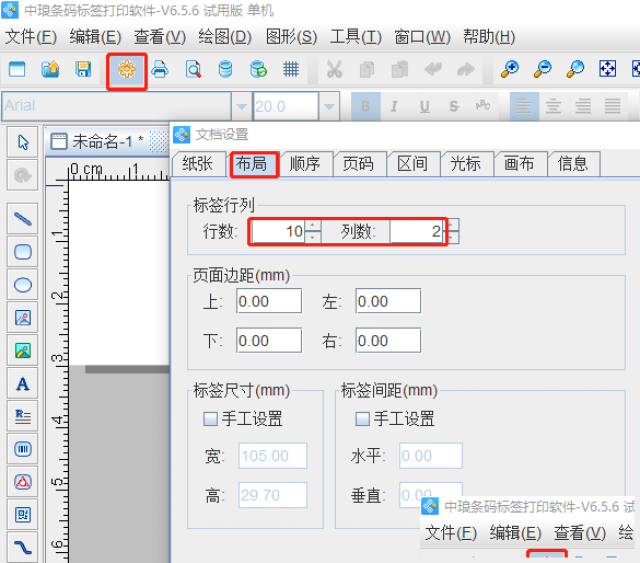The height and width of the screenshot is (563, 640).
Task: Toggle Bold formatting button
Action: [x=366, y=107]
